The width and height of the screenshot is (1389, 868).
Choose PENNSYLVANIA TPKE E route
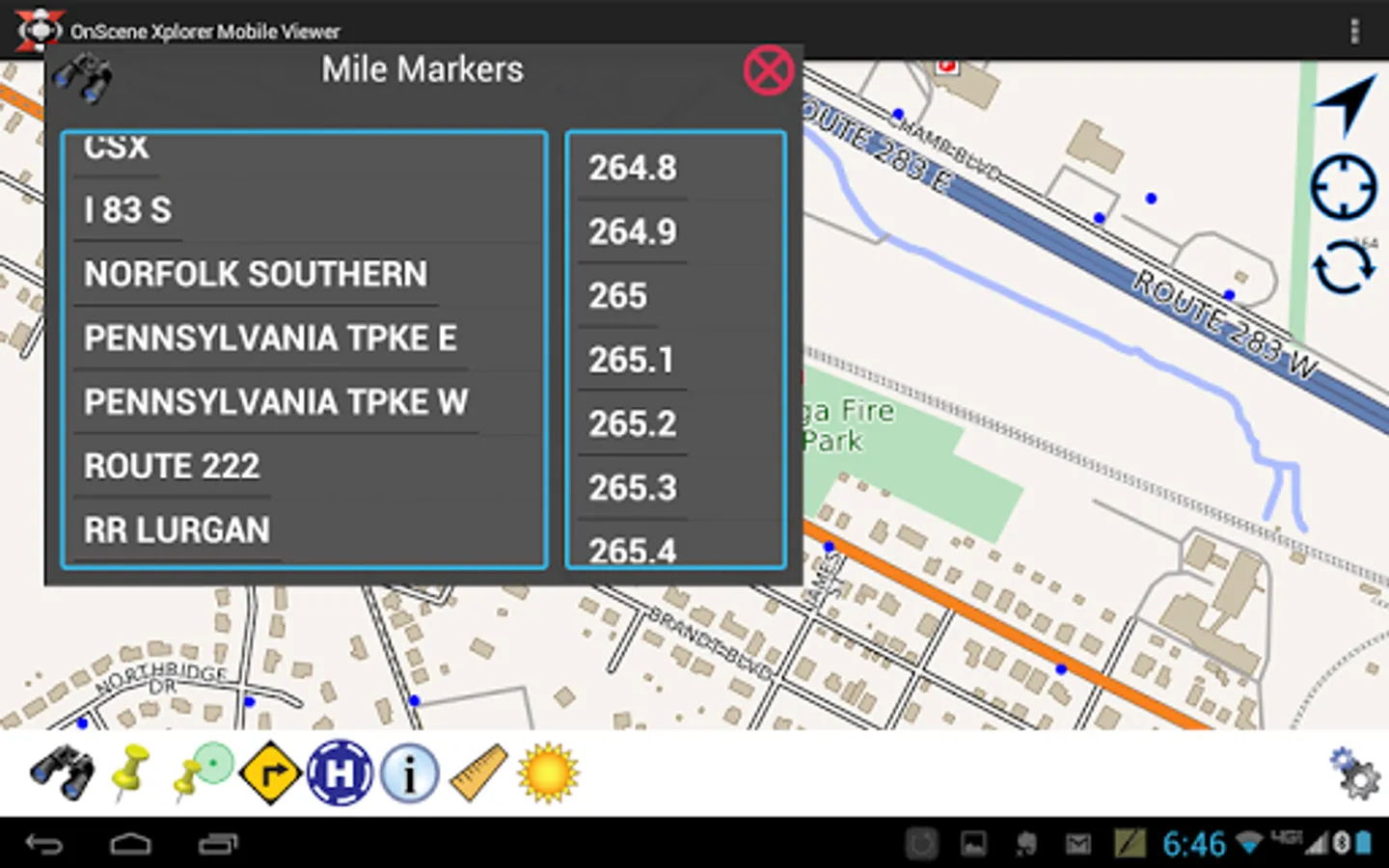[x=305, y=339]
